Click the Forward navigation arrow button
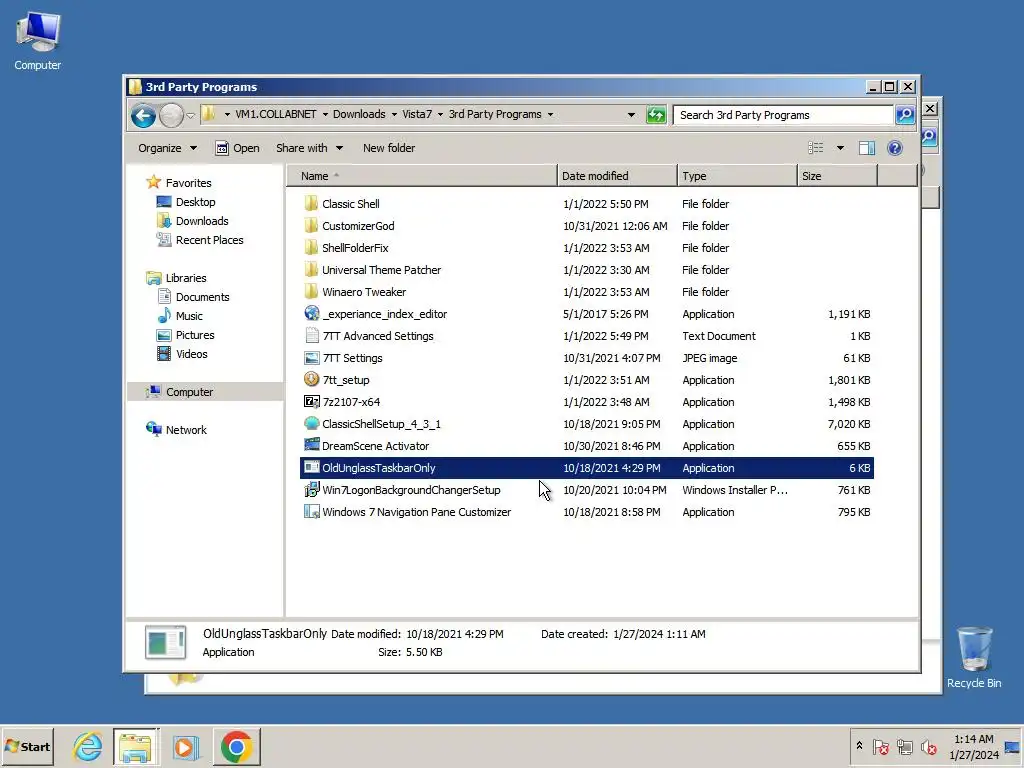The height and width of the screenshot is (768, 1024). (x=171, y=116)
